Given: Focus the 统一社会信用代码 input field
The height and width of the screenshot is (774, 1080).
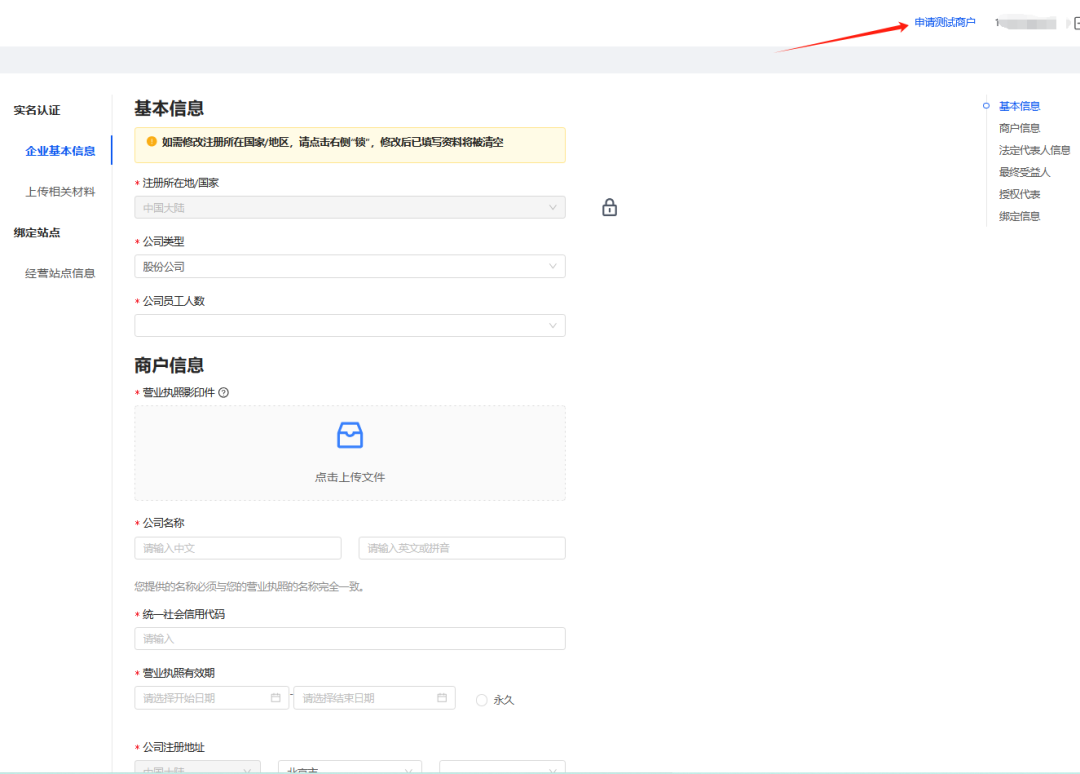Looking at the screenshot, I should tap(349, 638).
